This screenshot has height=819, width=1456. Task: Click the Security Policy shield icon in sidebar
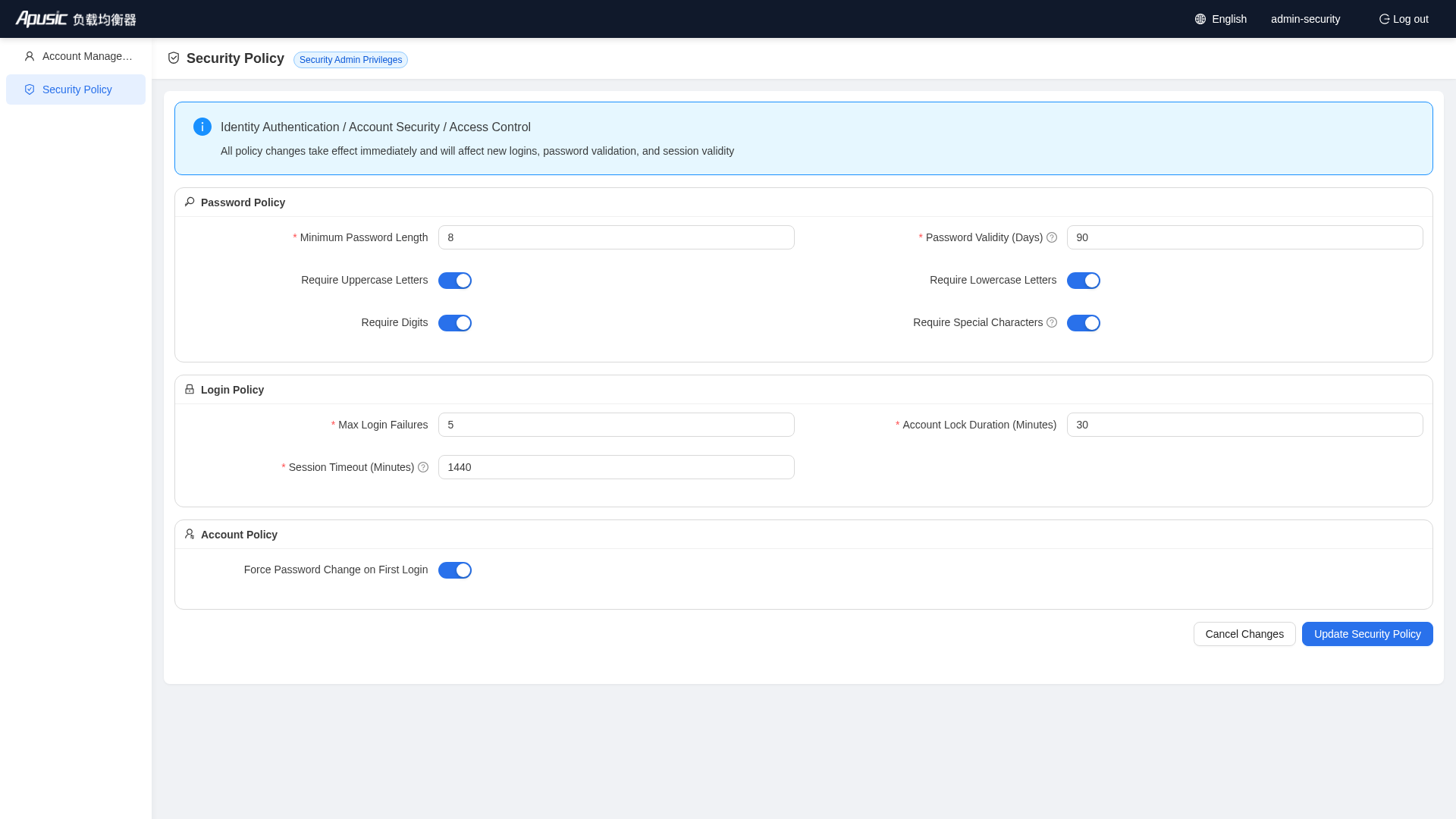[x=30, y=89]
